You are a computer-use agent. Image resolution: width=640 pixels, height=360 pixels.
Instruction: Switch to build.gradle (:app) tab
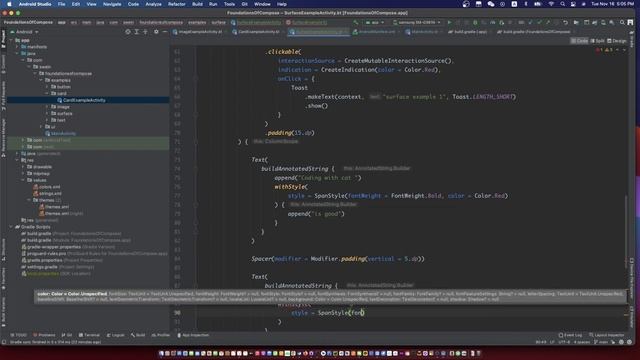(x=469, y=32)
